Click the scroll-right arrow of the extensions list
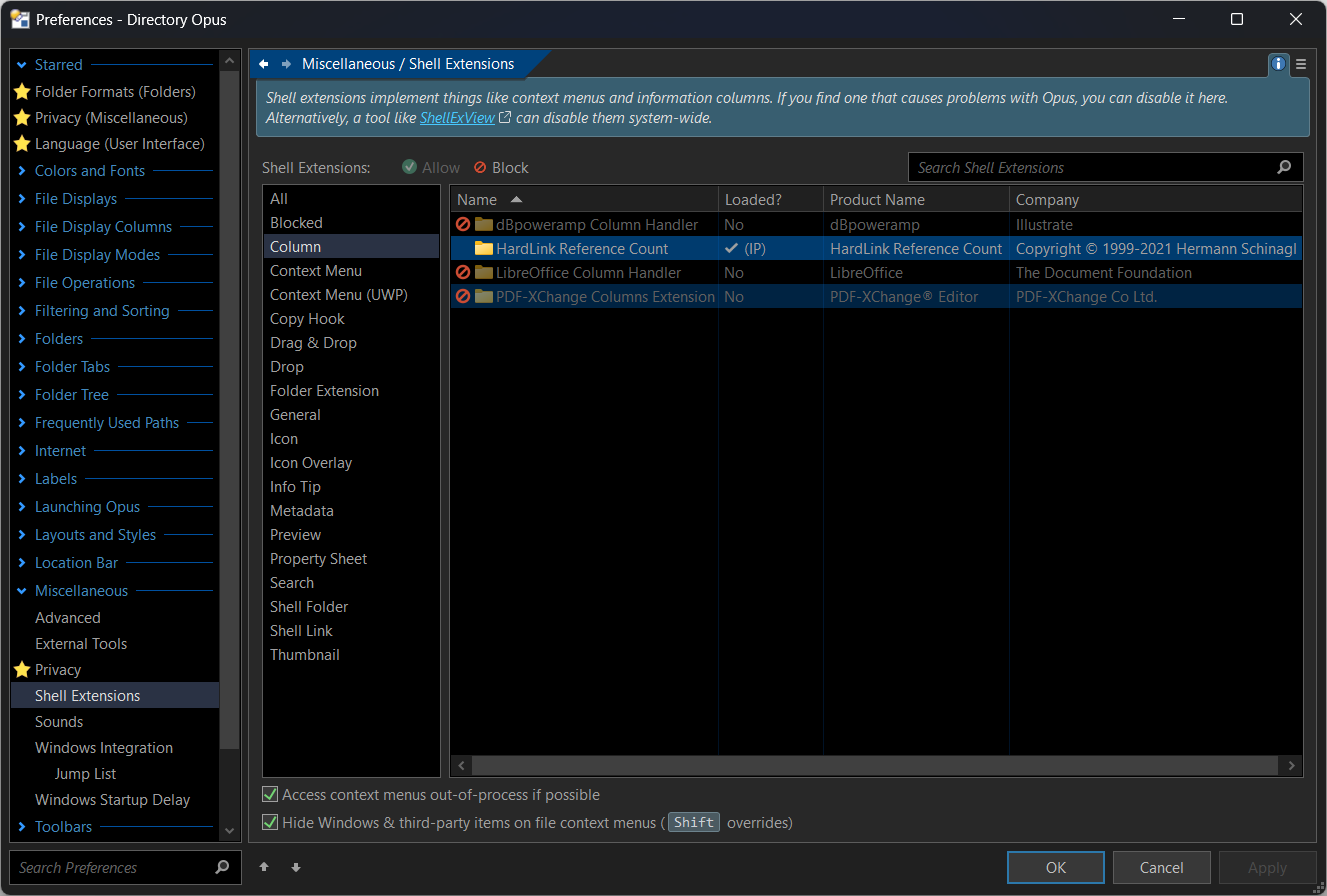Screen dimensions: 1327x896 tap(1292, 766)
